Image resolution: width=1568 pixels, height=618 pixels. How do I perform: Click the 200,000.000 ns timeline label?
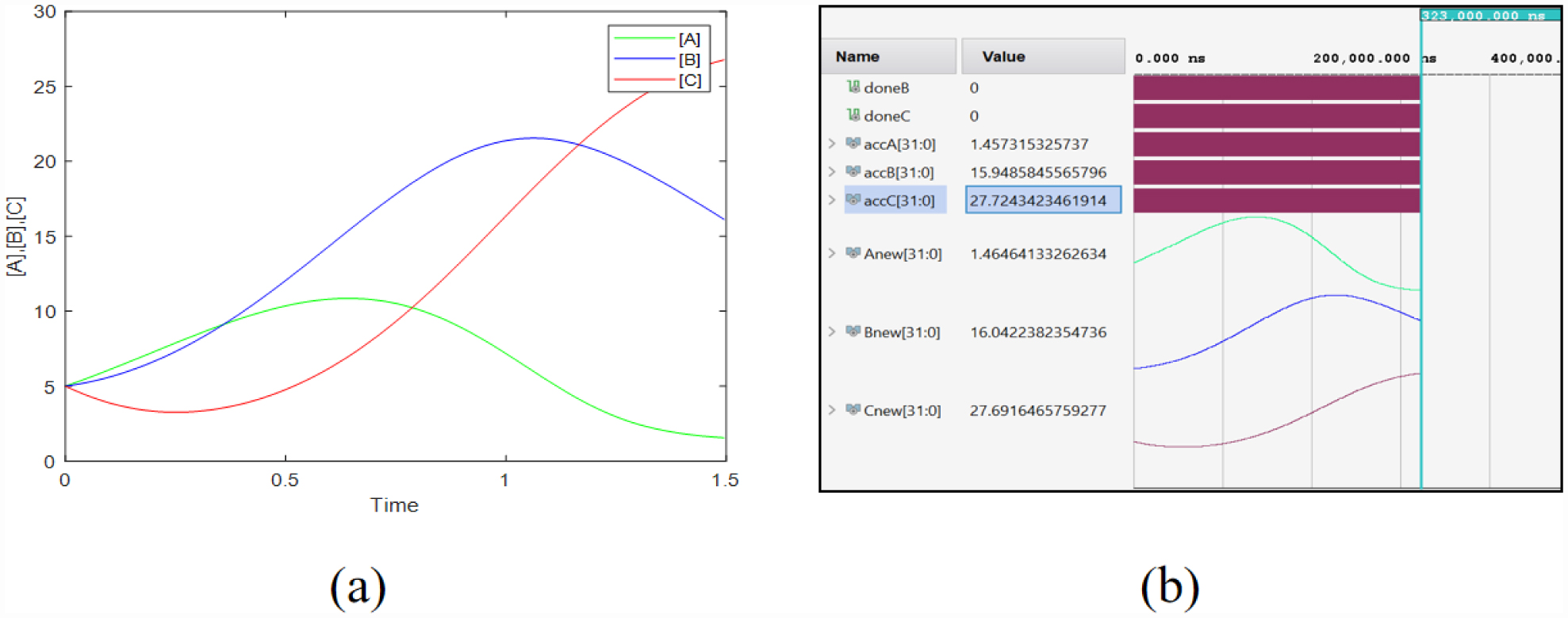(x=1361, y=58)
